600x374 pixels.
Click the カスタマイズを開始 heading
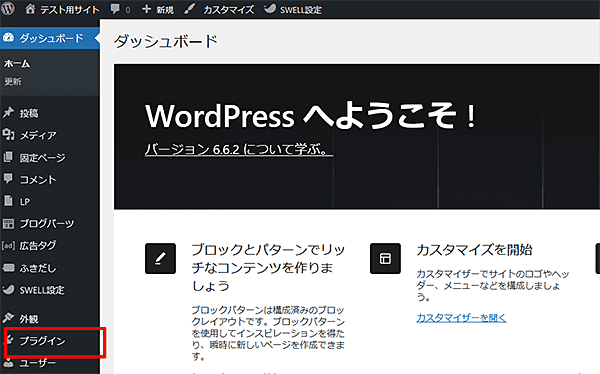point(474,250)
